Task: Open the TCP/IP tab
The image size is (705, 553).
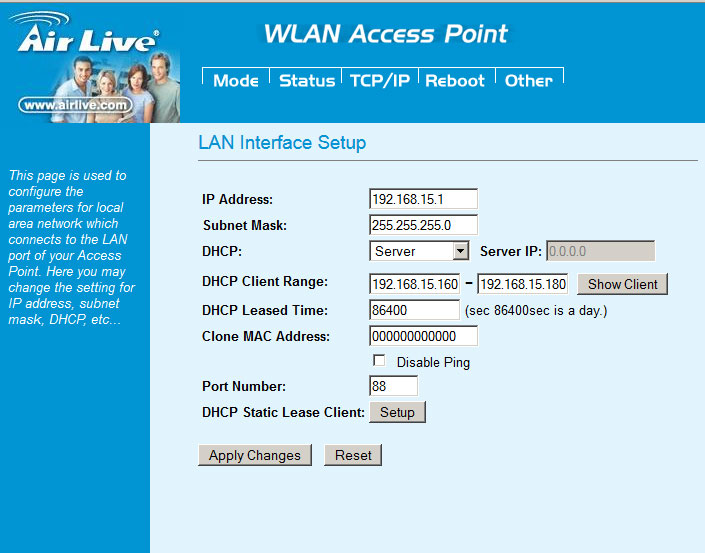Action: [380, 80]
